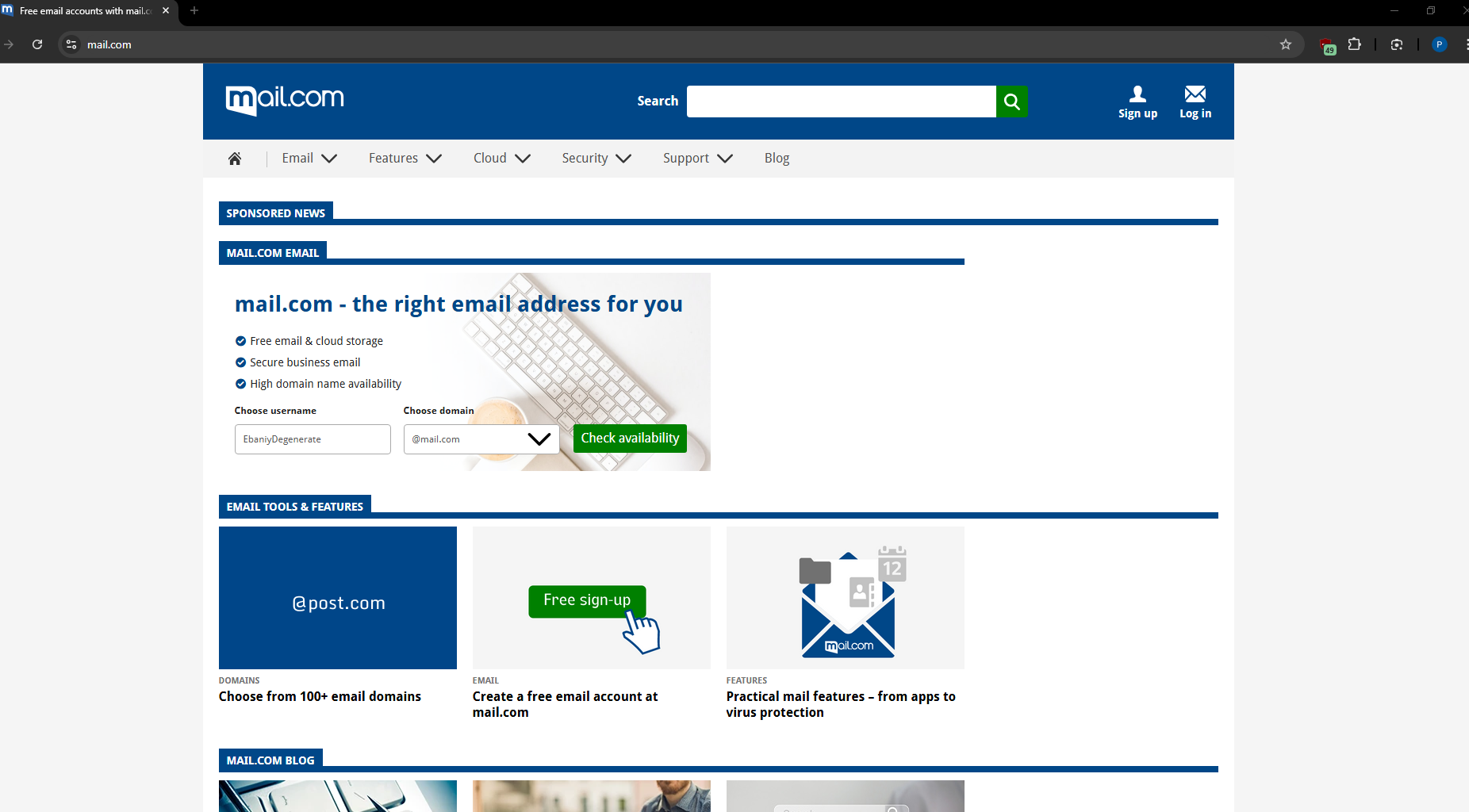Open the Chrome profile avatar
Screen dimensions: 1469x812
point(1439,44)
